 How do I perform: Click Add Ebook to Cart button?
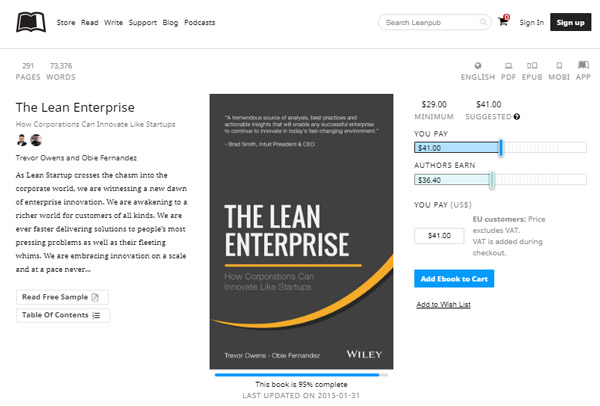click(x=453, y=279)
